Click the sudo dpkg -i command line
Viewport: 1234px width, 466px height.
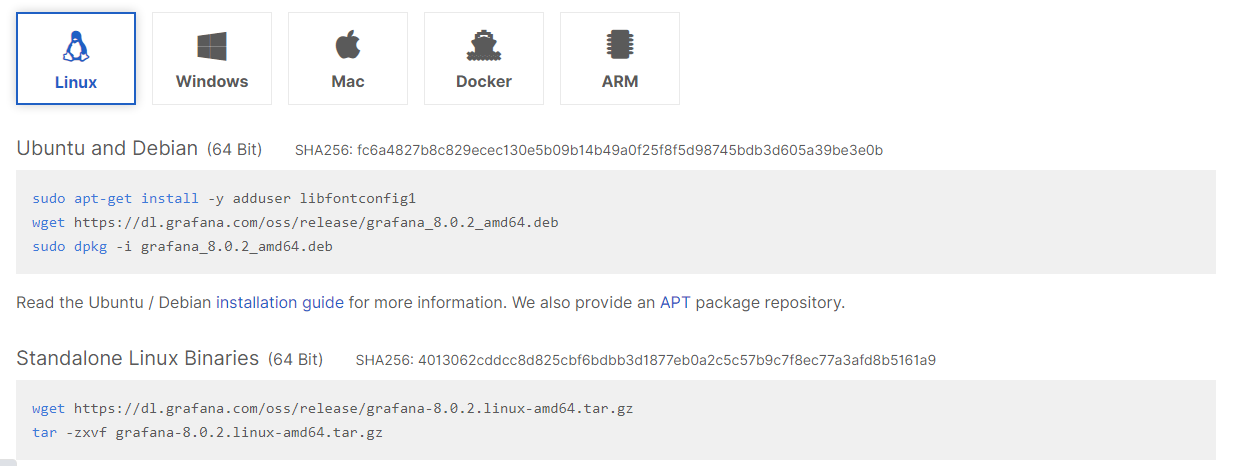click(x=182, y=246)
